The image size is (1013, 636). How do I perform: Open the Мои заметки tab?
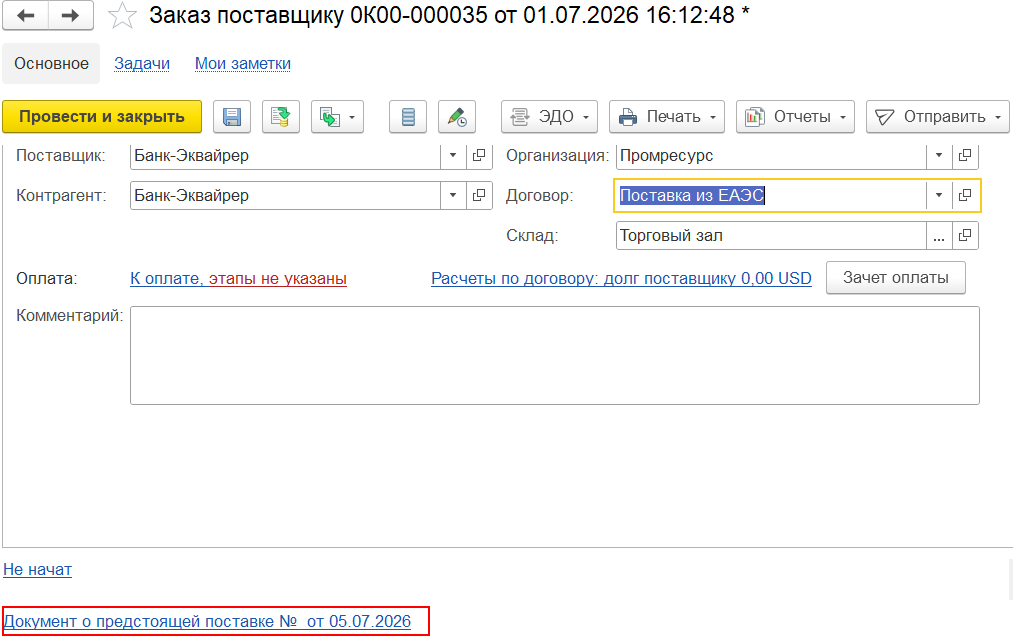point(243,63)
